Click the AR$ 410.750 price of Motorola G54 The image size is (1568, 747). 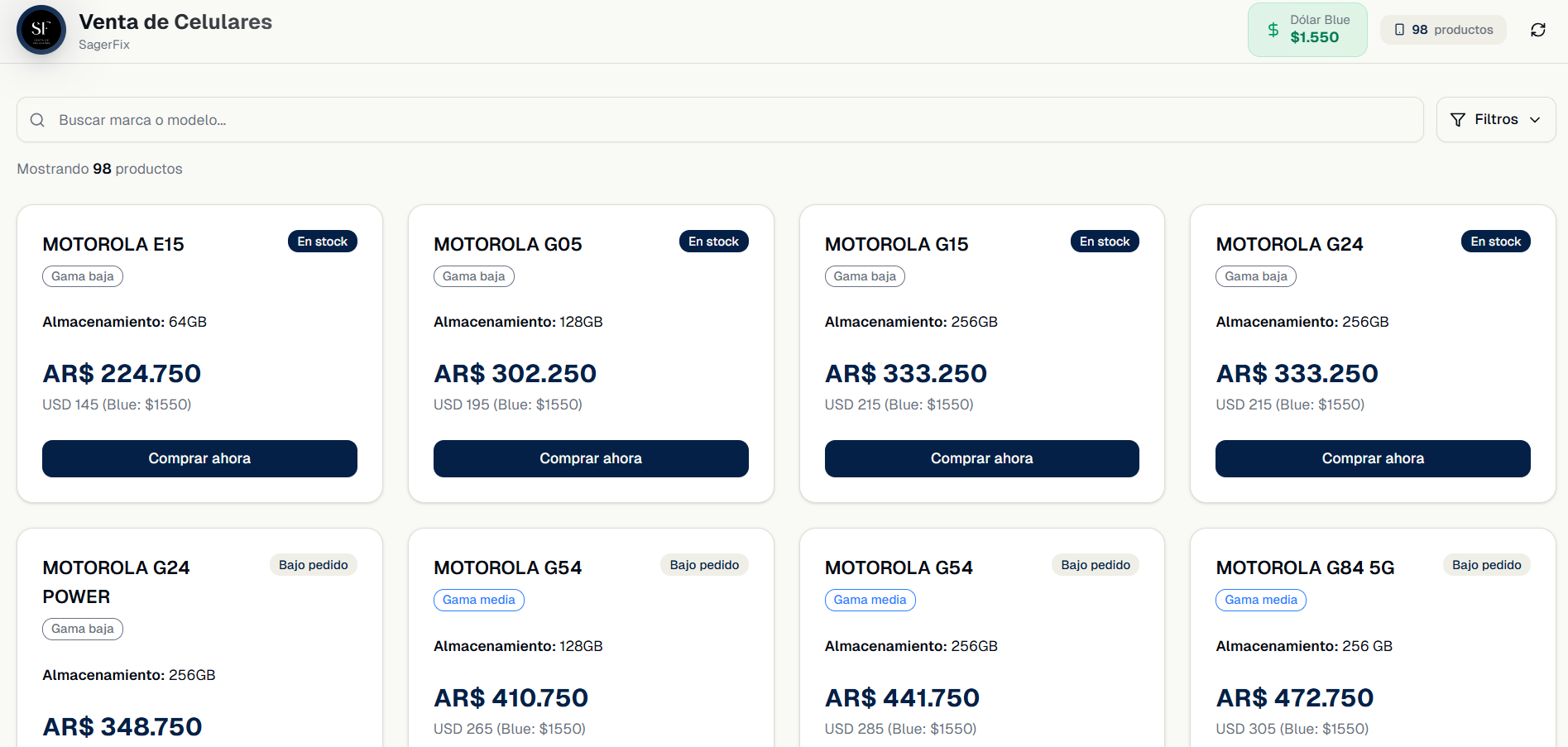coord(511,697)
